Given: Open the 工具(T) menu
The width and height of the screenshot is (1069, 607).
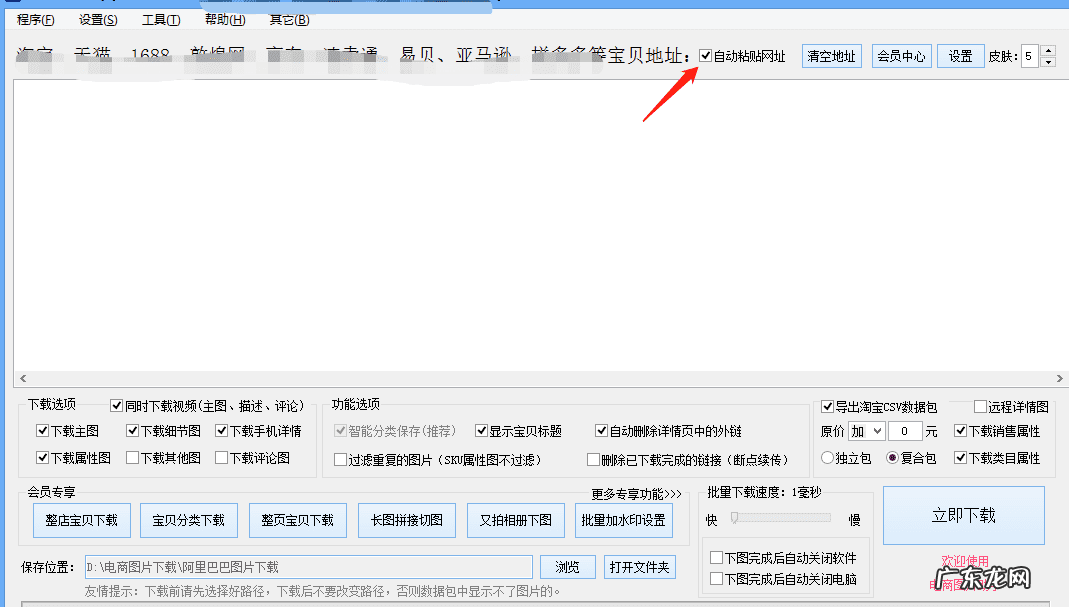Looking at the screenshot, I should pos(159,19).
